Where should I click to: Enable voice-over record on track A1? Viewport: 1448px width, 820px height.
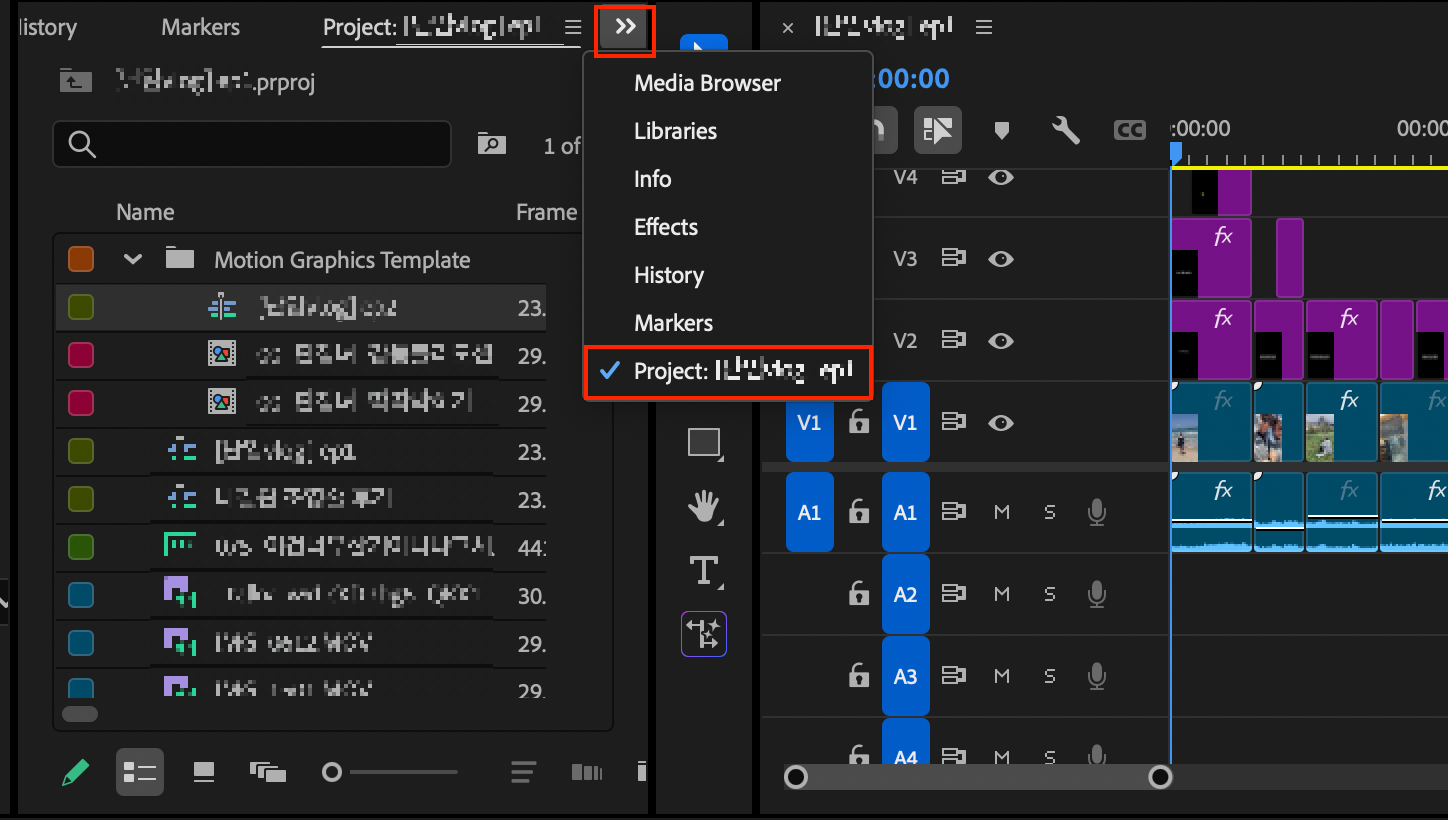1096,512
